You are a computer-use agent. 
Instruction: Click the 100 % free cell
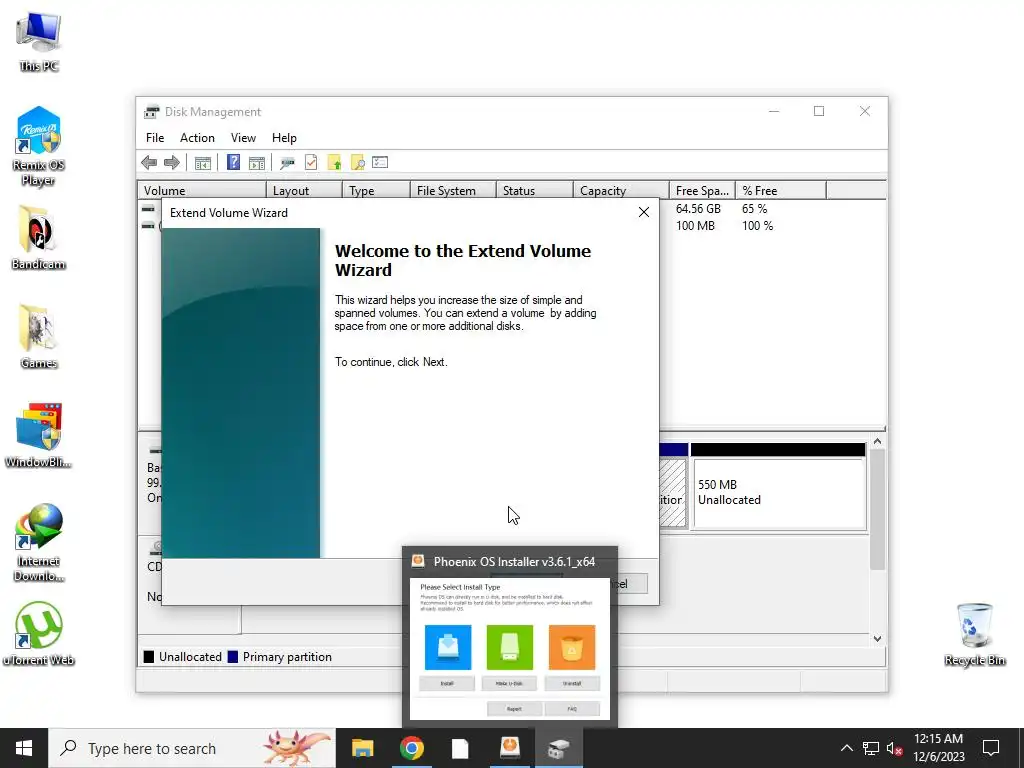tap(757, 226)
